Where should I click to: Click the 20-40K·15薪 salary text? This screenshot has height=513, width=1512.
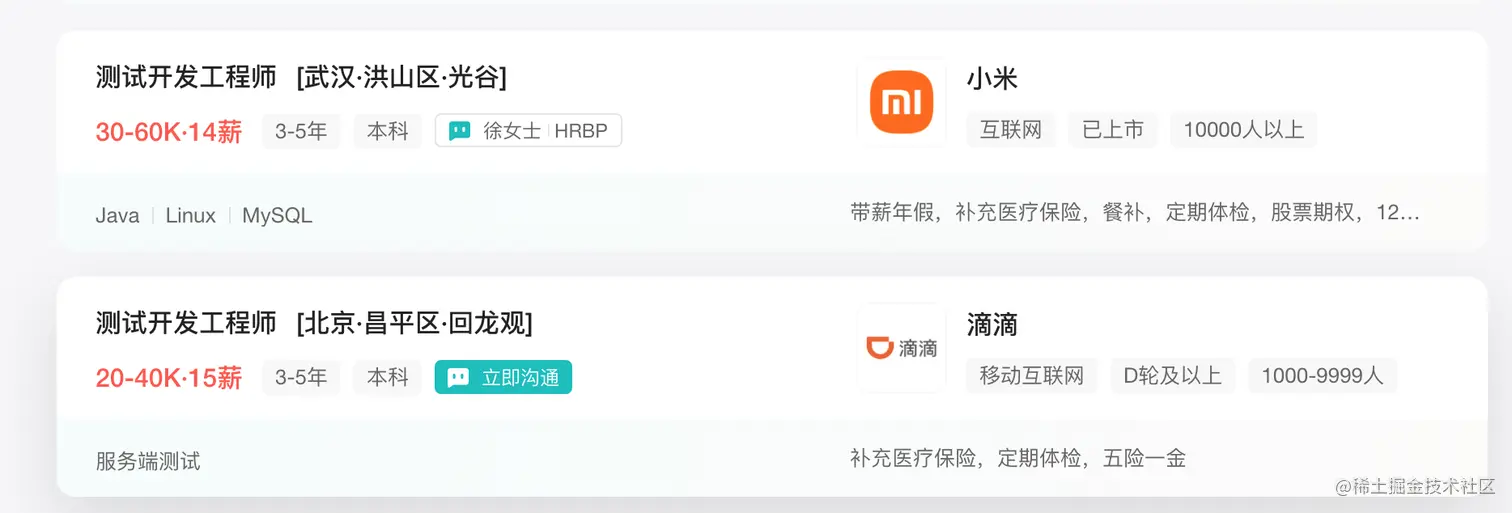169,377
